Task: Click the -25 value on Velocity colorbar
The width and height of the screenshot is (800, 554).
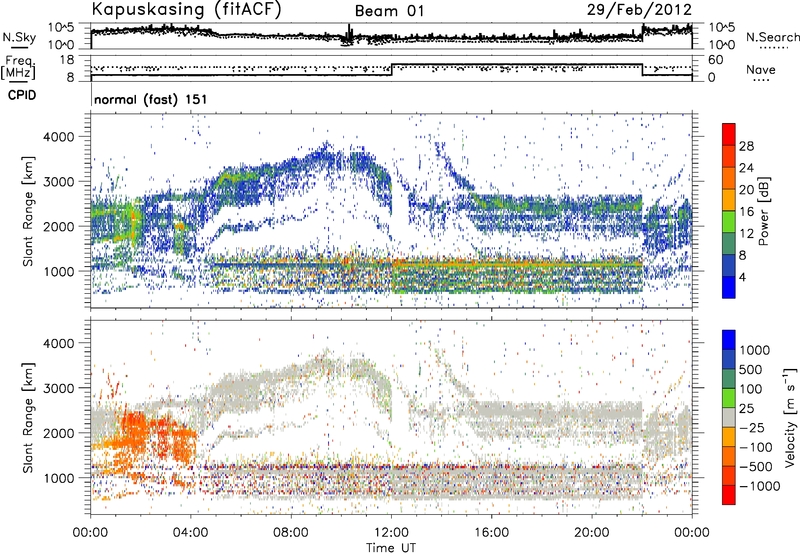Action: (751, 428)
